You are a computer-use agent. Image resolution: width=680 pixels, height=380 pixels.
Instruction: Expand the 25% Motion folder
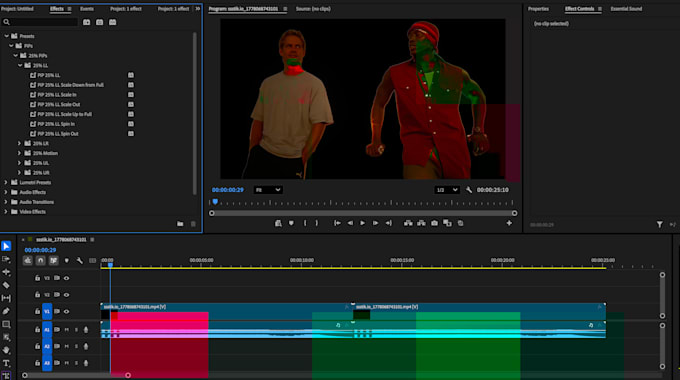point(19,153)
